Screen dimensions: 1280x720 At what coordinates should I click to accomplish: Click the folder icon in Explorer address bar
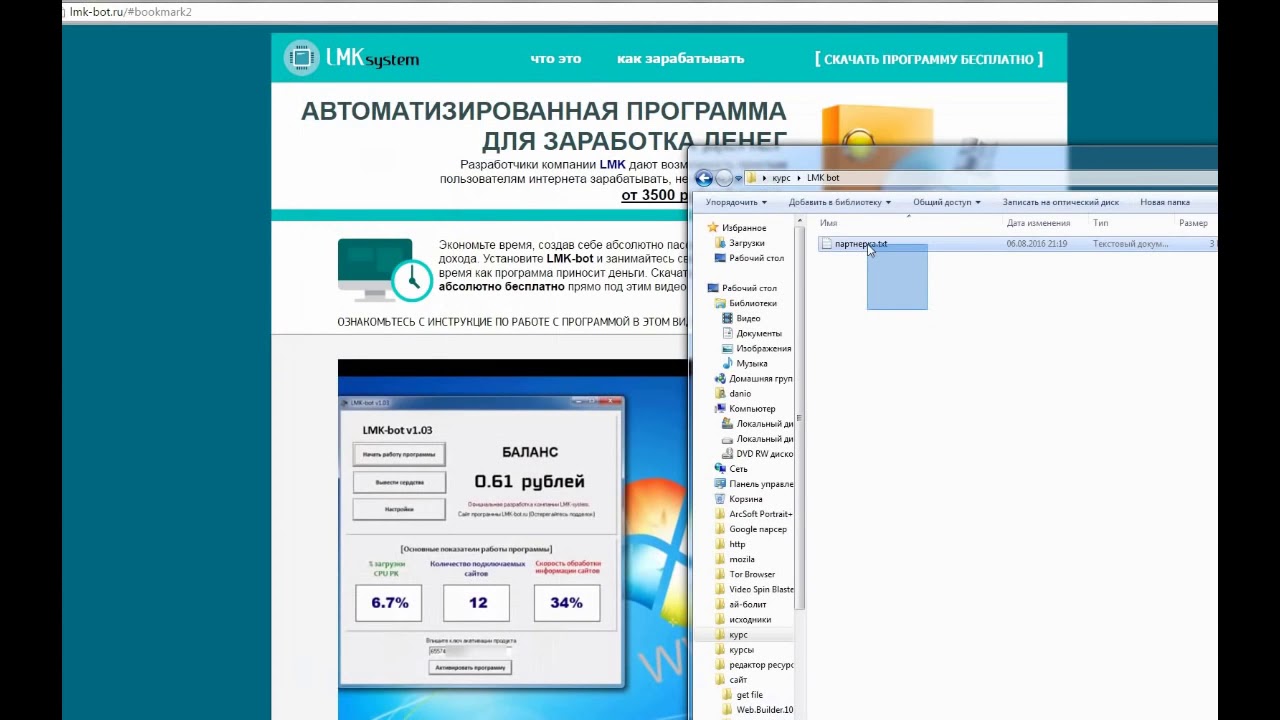[752, 178]
